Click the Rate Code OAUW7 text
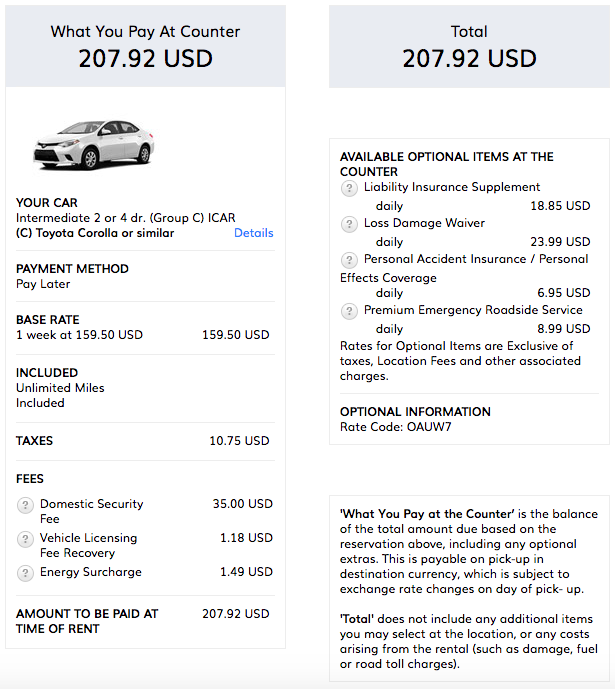This screenshot has height=689, width=615. 395,427
